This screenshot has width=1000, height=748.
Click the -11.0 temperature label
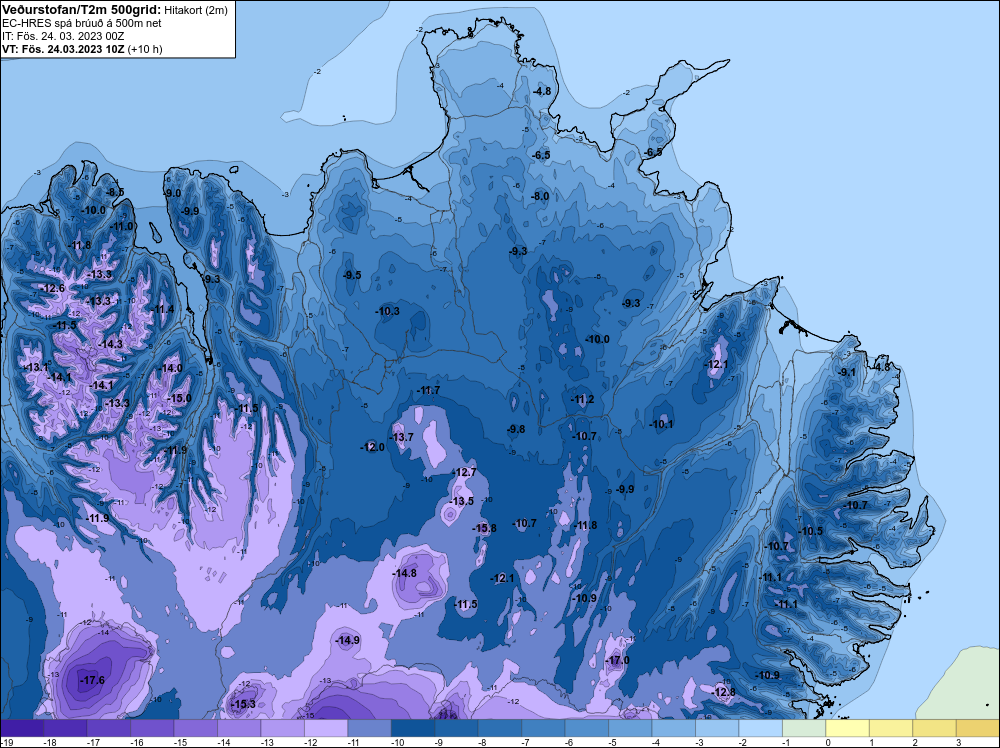(x=122, y=226)
